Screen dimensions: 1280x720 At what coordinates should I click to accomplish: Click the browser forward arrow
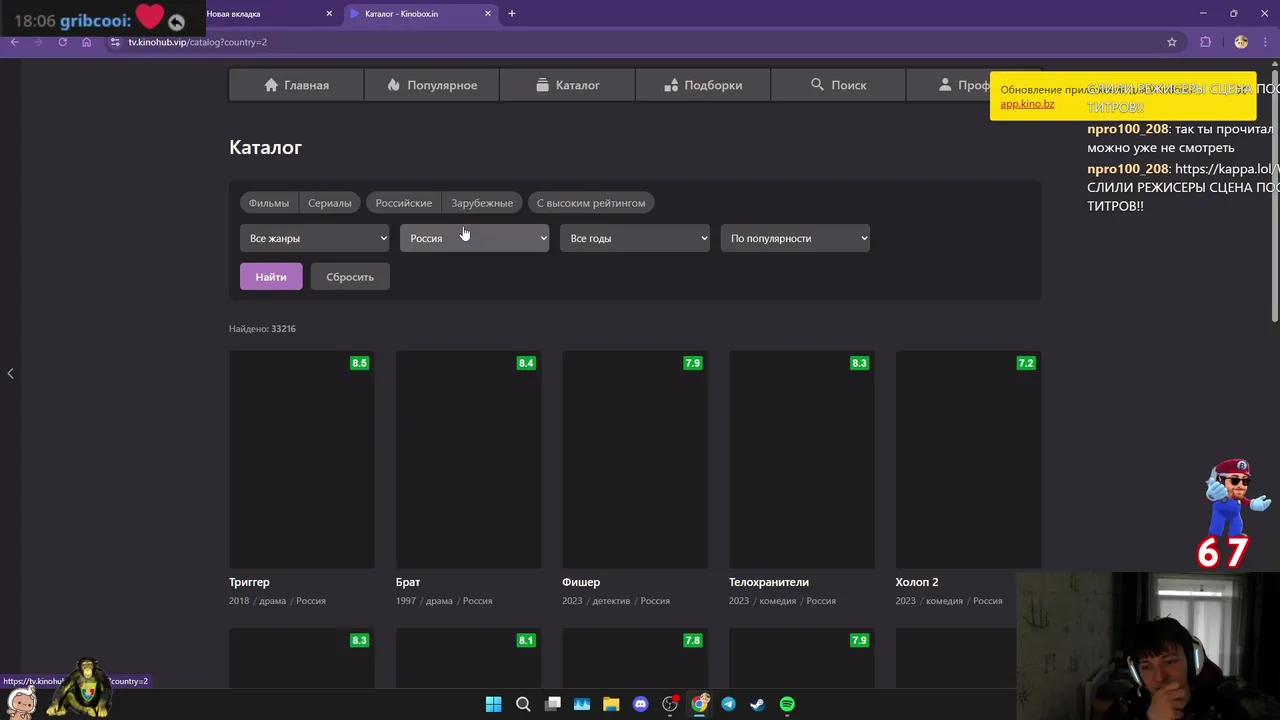coord(38,42)
